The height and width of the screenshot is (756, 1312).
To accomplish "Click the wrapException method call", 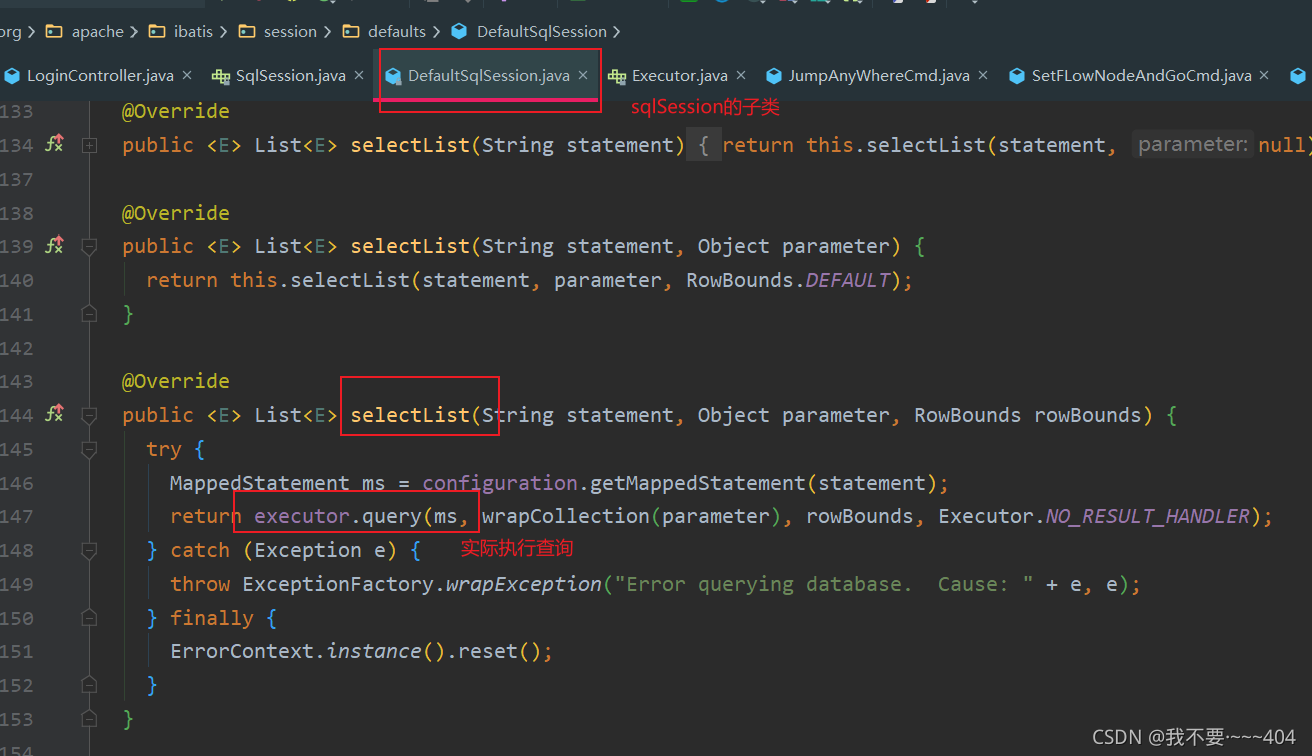I will click(524, 584).
